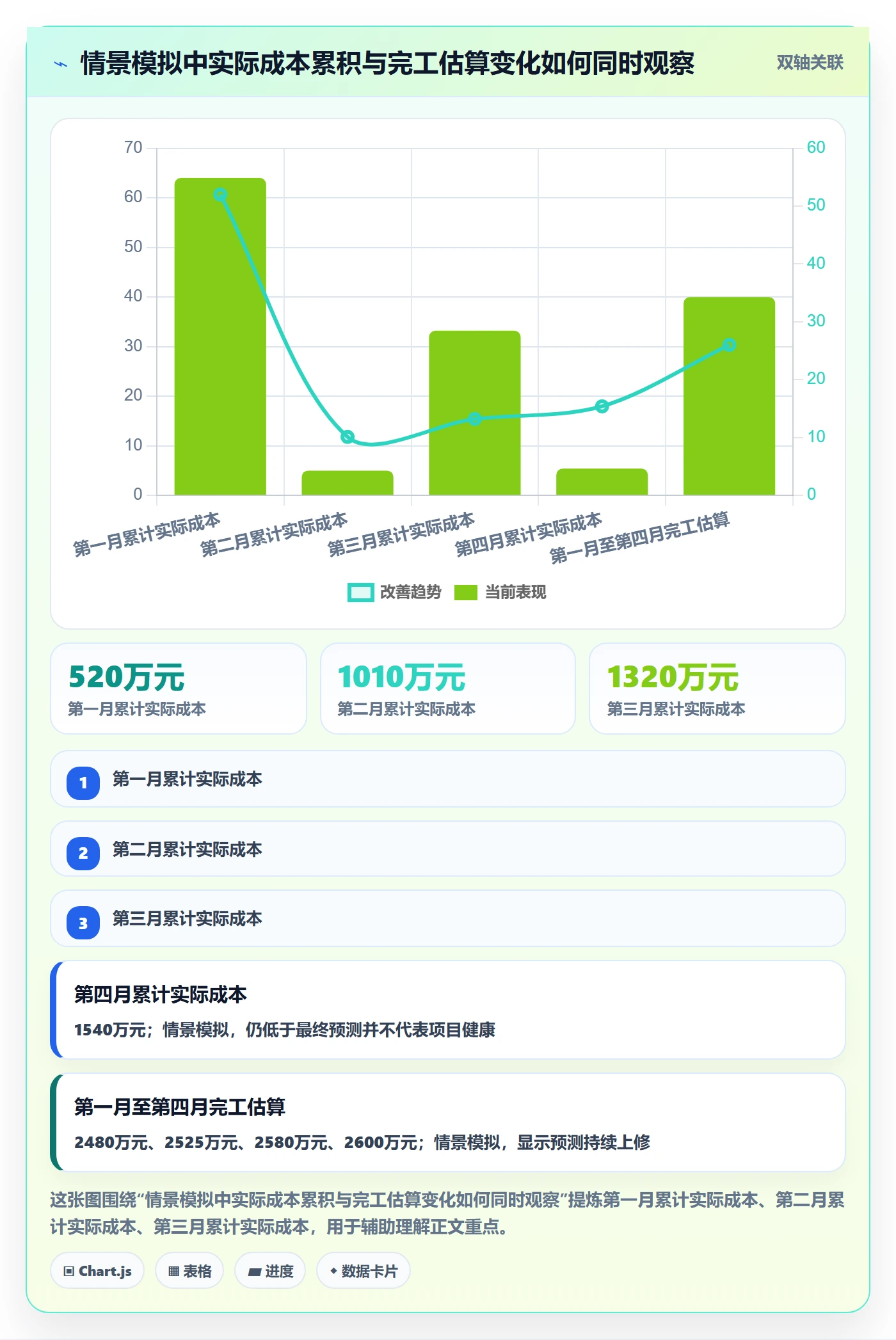The width and height of the screenshot is (896, 1340).
Task: Click x-axis label 第三月累计实际成本
Action: click(x=401, y=534)
